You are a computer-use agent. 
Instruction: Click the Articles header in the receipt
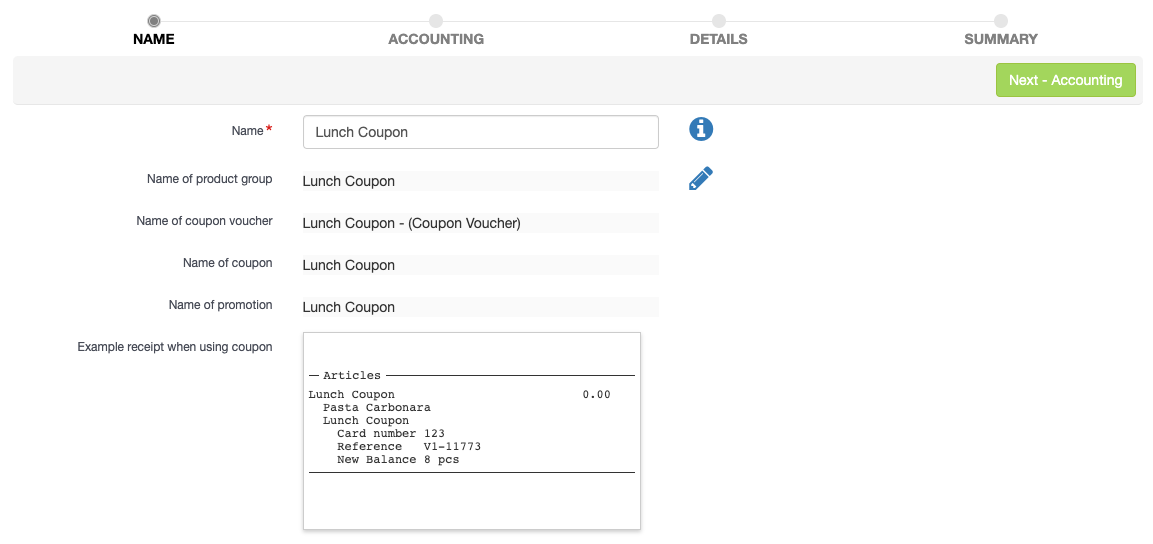(x=352, y=376)
